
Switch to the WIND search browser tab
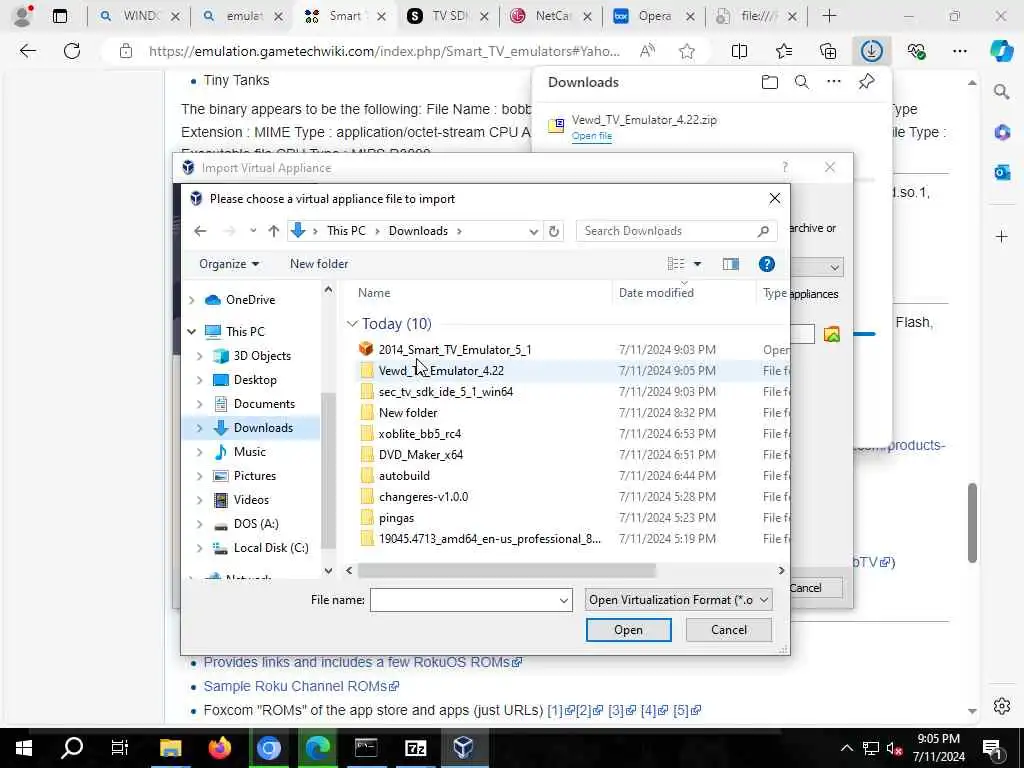coord(139,16)
